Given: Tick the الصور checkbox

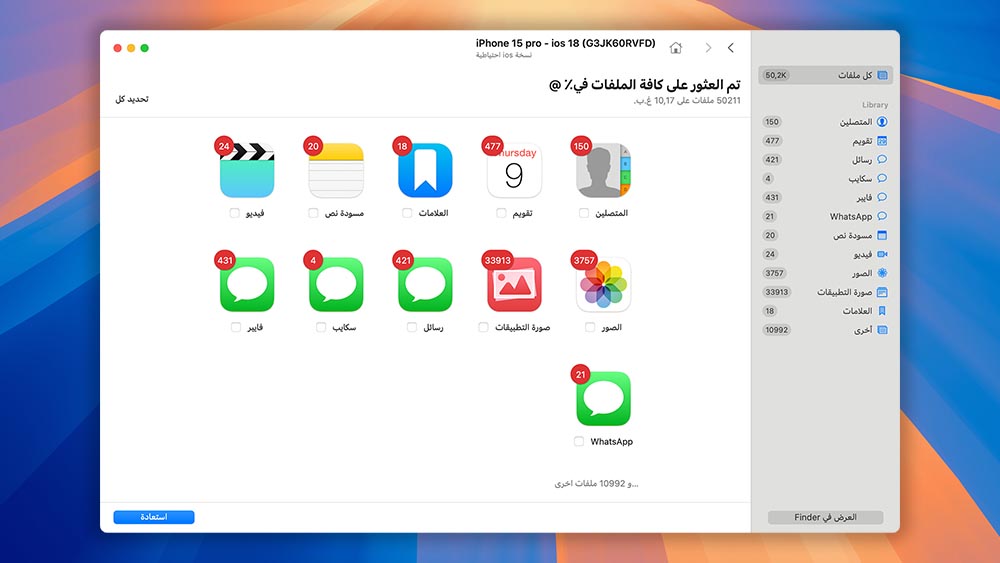Looking at the screenshot, I should pyautogui.click(x=590, y=327).
